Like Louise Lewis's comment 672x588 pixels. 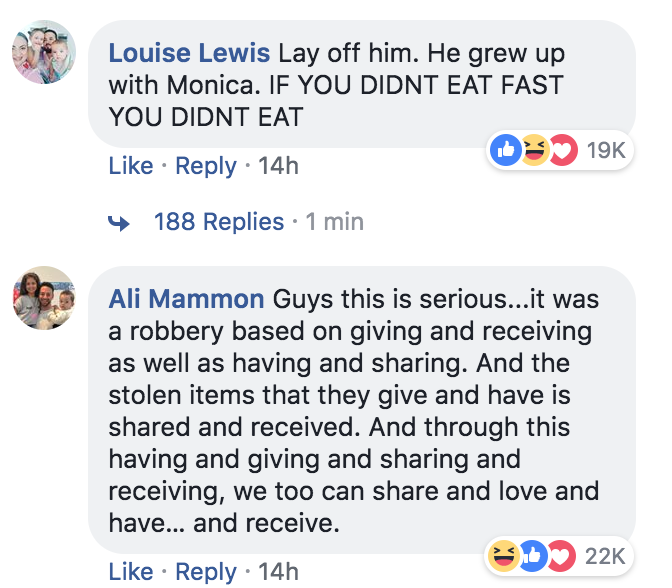[x=131, y=166]
